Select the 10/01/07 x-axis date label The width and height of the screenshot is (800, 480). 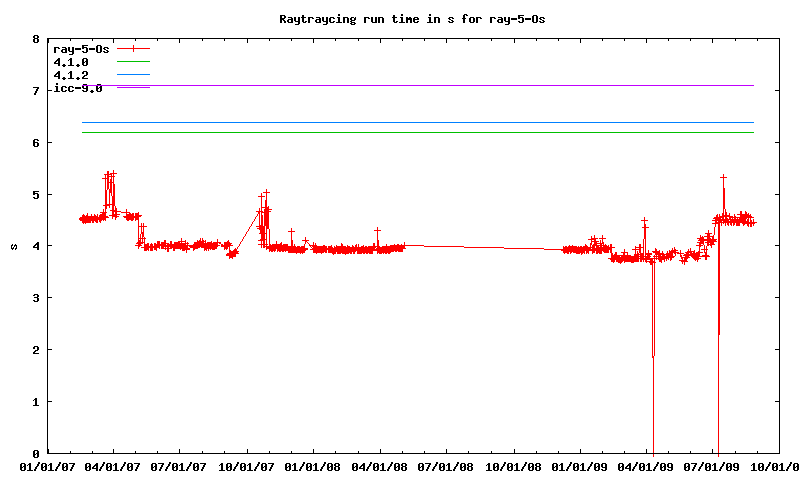pyautogui.click(x=247, y=467)
